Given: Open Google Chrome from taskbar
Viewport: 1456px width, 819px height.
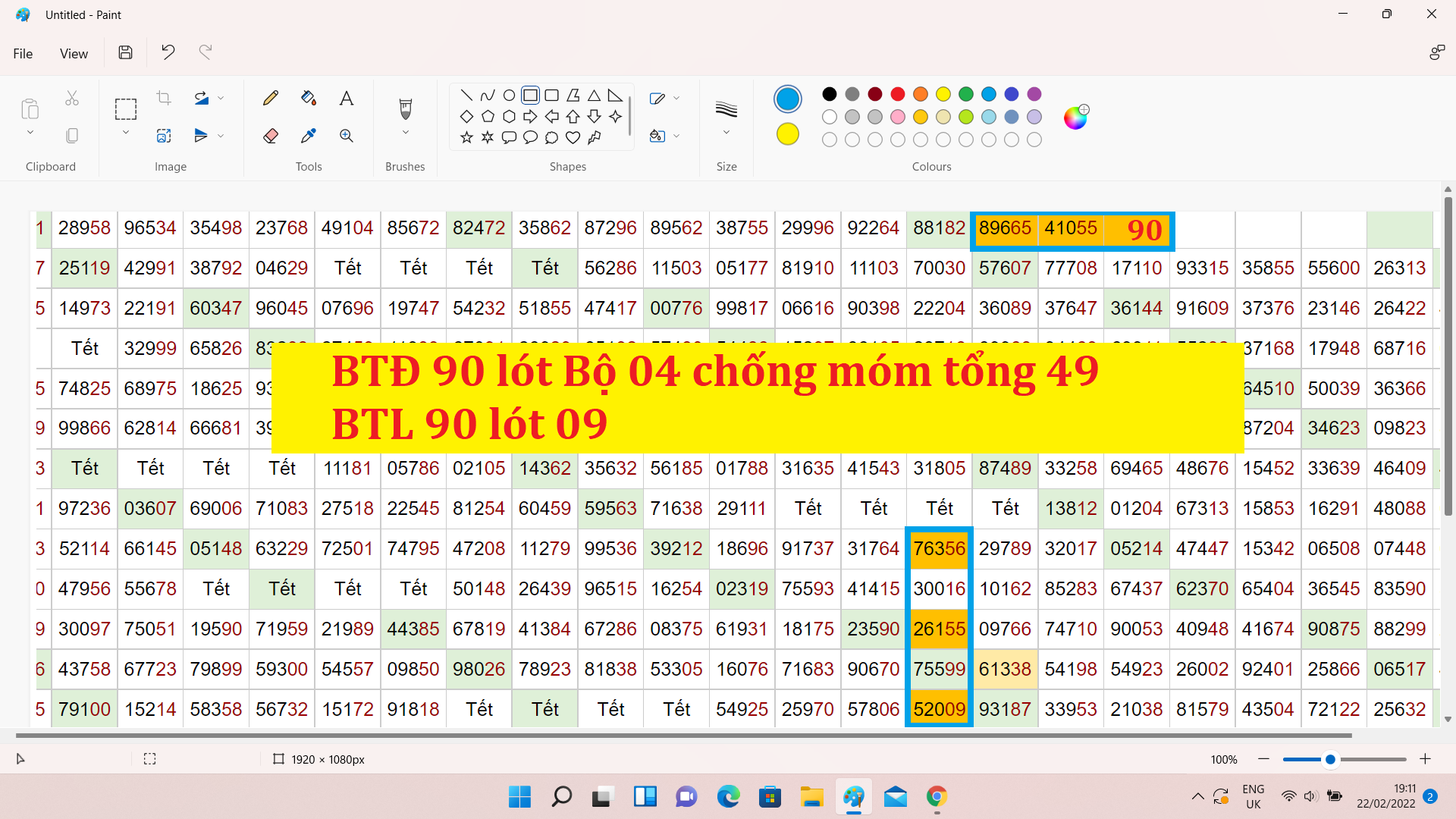Looking at the screenshot, I should tap(937, 797).
